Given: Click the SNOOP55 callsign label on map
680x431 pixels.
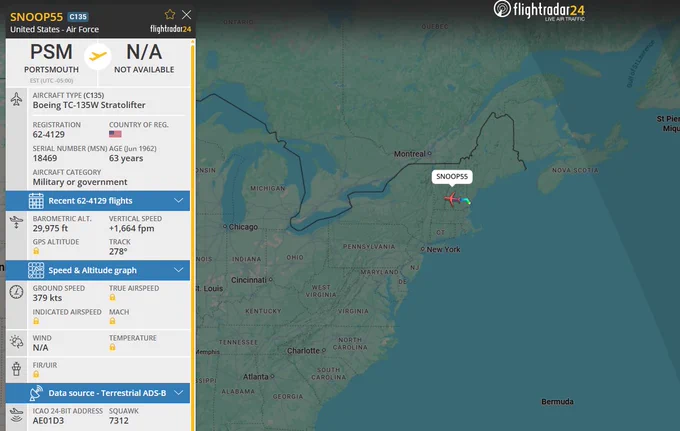Looking at the screenshot, I should click(452, 176).
